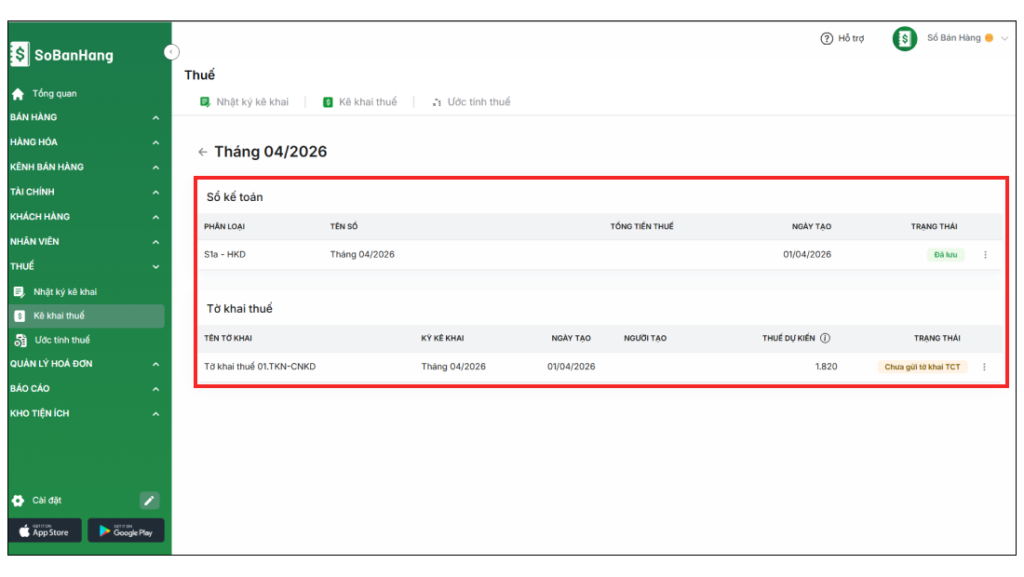This screenshot has height=577, width=1024.
Task: Expand the TÀI CHÍNH sidebar section
Action: tap(155, 192)
